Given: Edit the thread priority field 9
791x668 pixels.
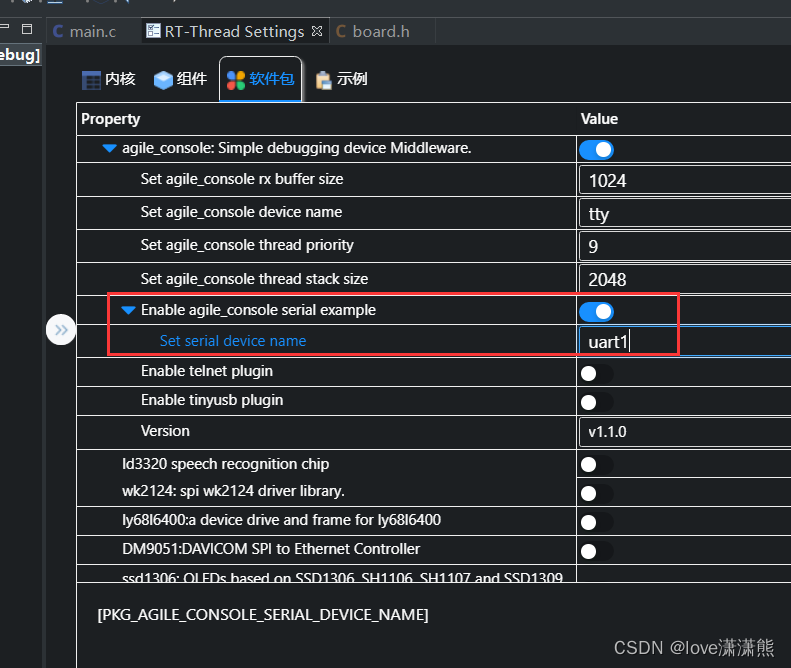Looking at the screenshot, I should 685,246.
